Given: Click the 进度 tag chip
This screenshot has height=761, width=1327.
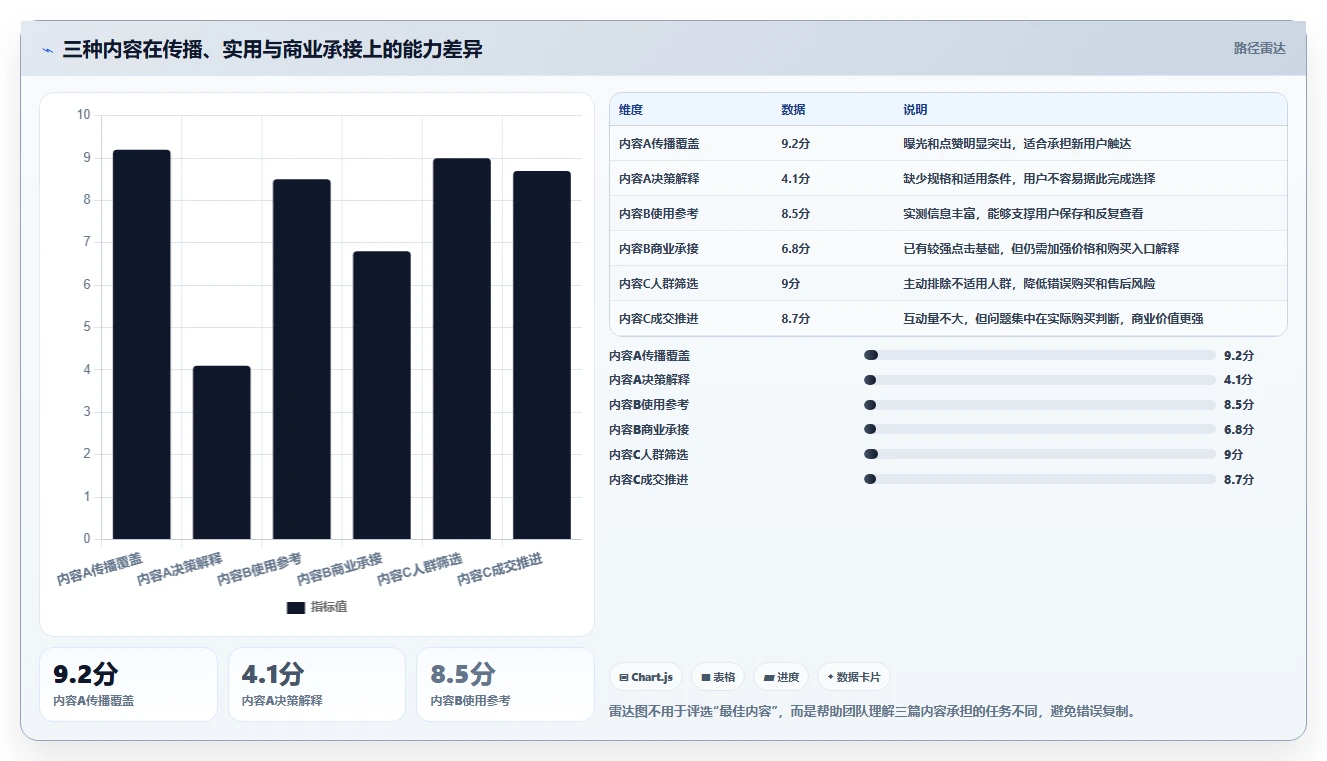Looking at the screenshot, I should pyautogui.click(x=781, y=677).
